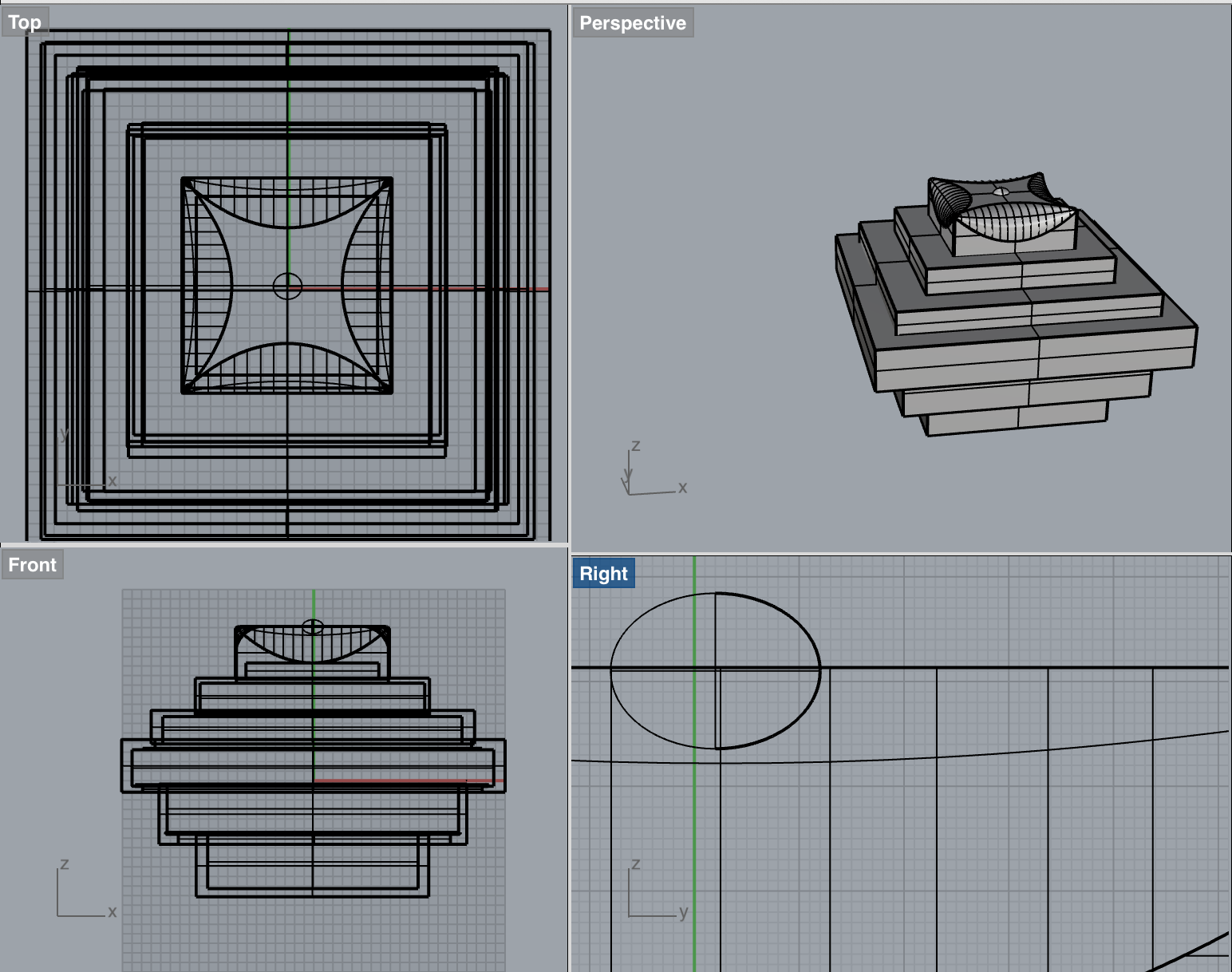The height and width of the screenshot is (972, 1232).
Task: Open the Top viewport title menu
Action: (25, 23)
